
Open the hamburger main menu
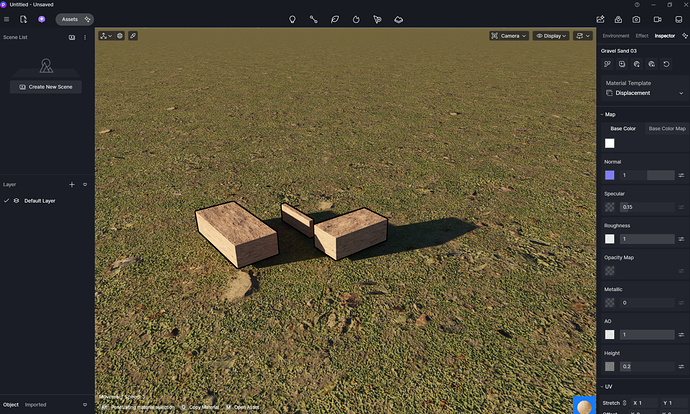pos(6,19)
